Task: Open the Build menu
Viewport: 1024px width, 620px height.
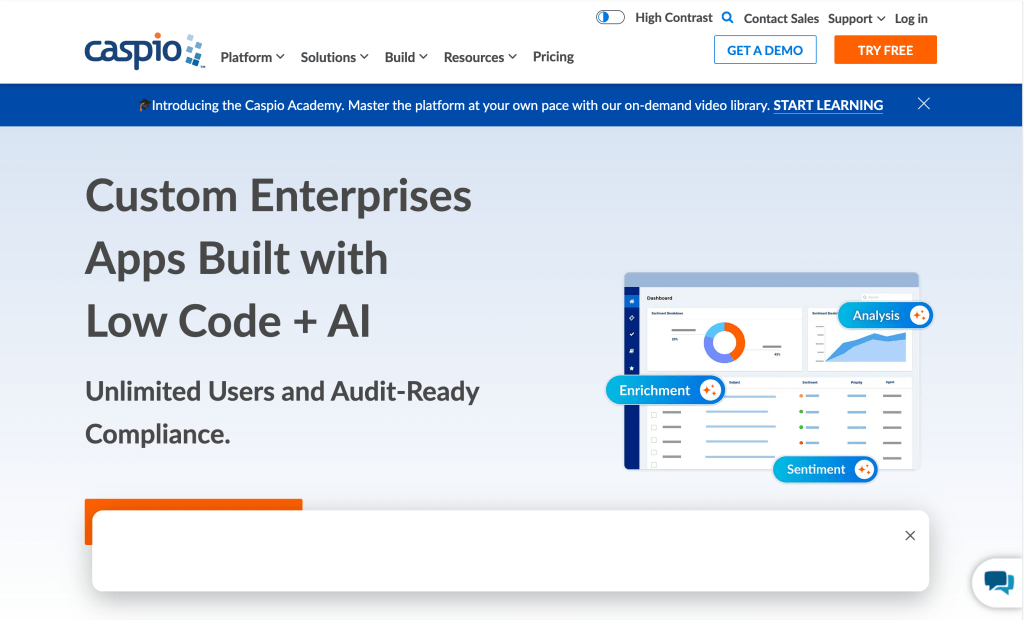Action: coord(400,57)
